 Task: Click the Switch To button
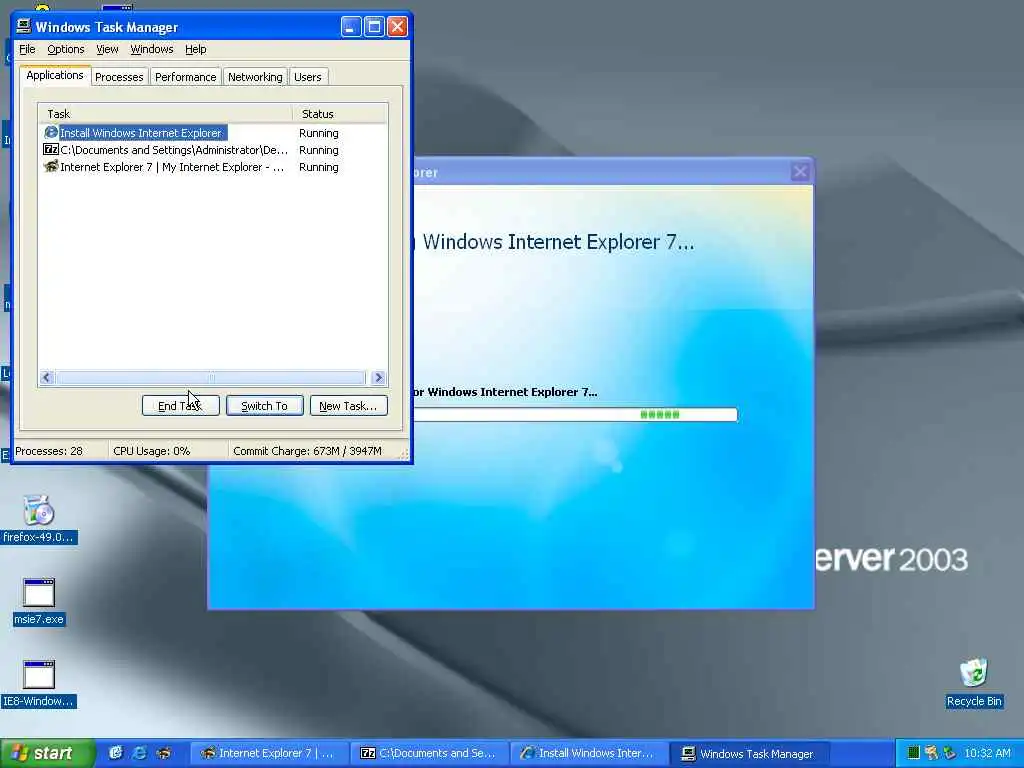[264, 406]
